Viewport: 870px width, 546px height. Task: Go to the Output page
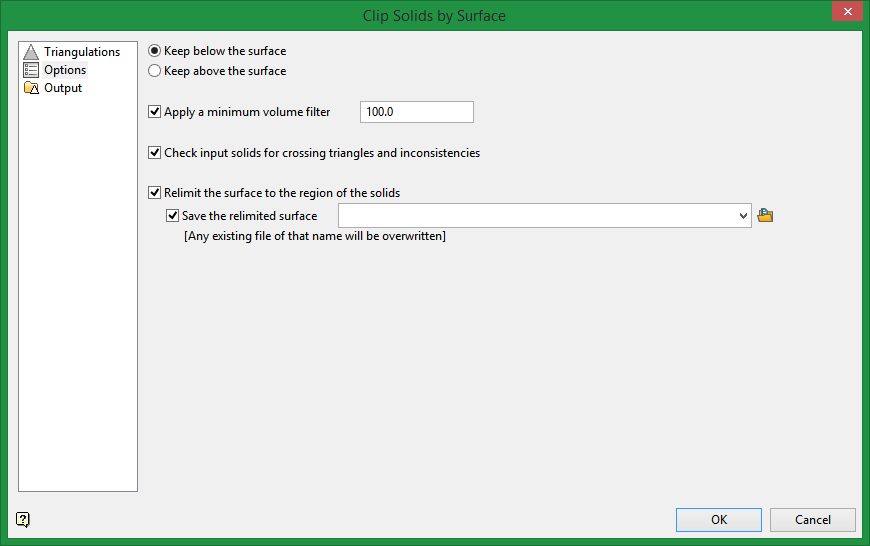pos(63,88)
